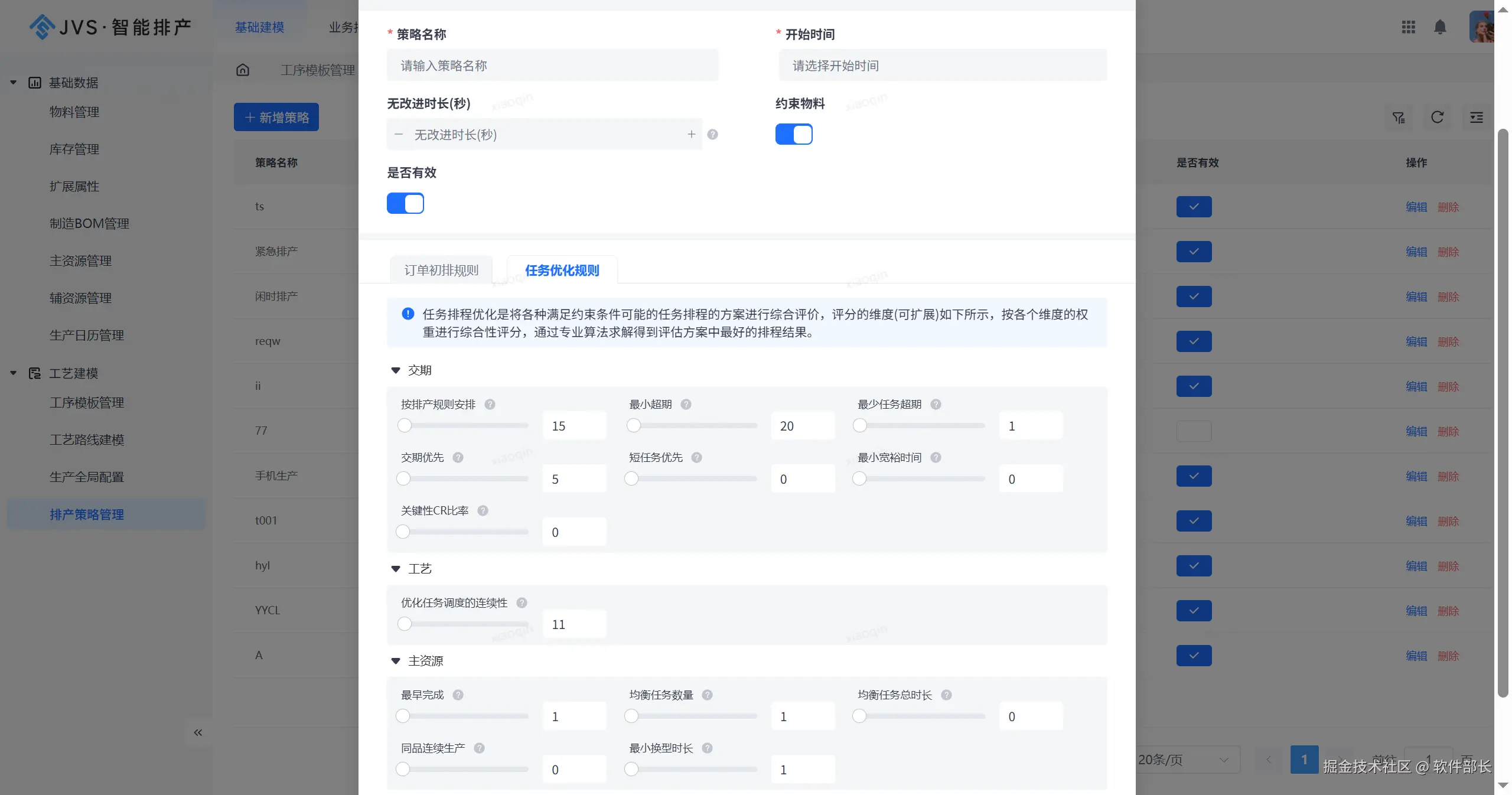The width and height of the screenshot is (1512, 795).
Task: Open the apps grid icon
Action: [1408, 27]
